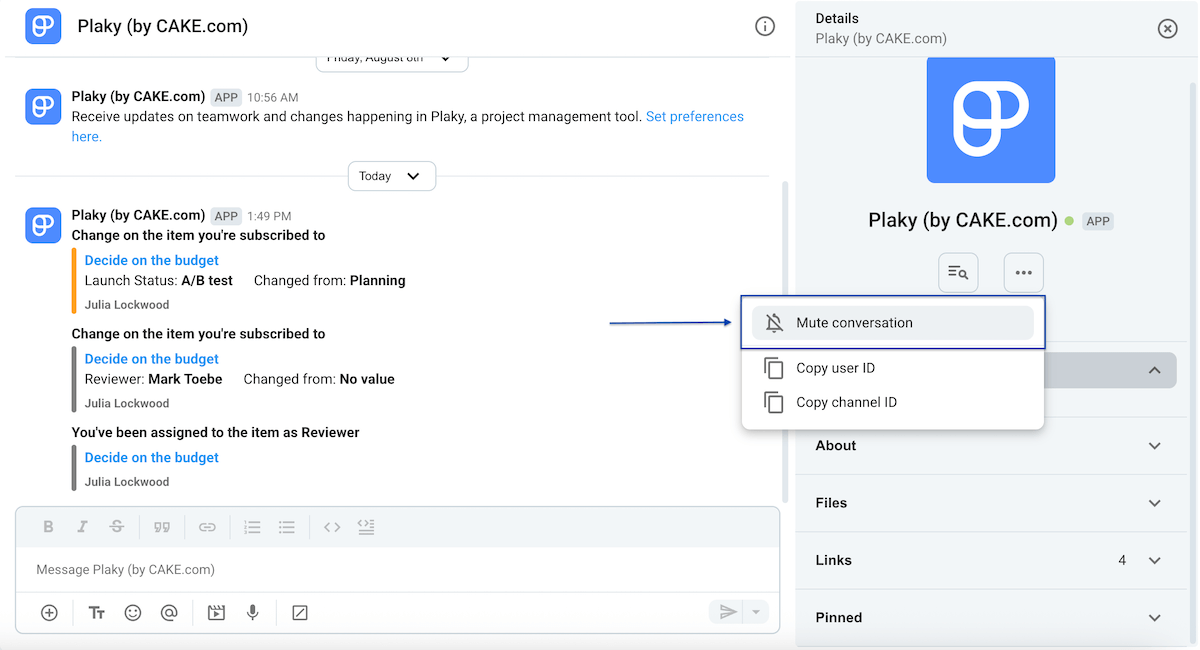
Task: Record an audio clip
Action: tap(253, 612)
